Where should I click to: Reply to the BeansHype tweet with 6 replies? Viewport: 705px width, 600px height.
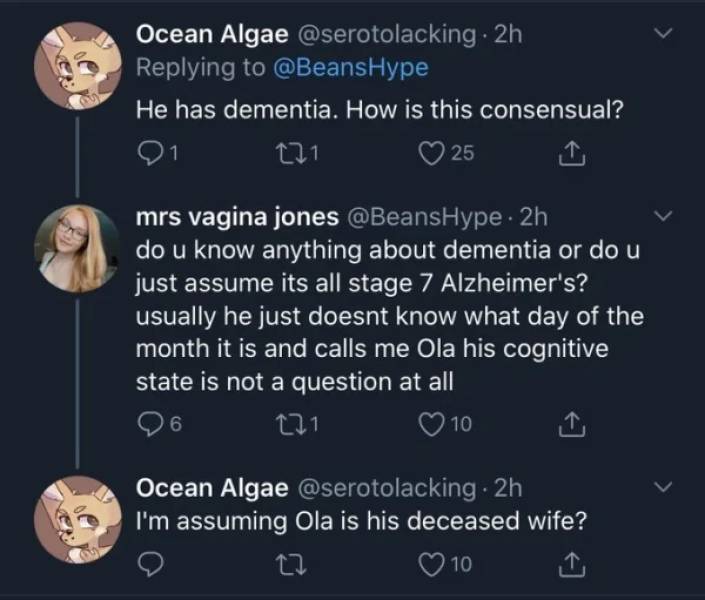coord(147,427)
